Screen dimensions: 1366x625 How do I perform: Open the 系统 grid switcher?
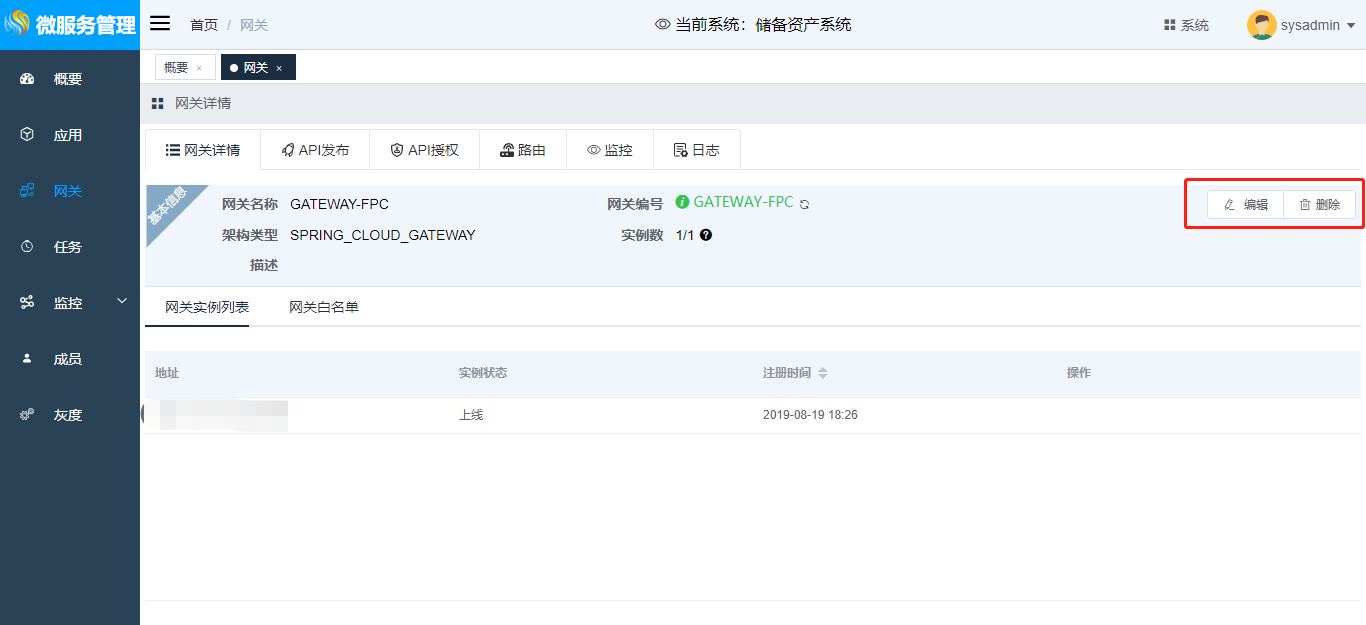click(x=1186, y=25)
